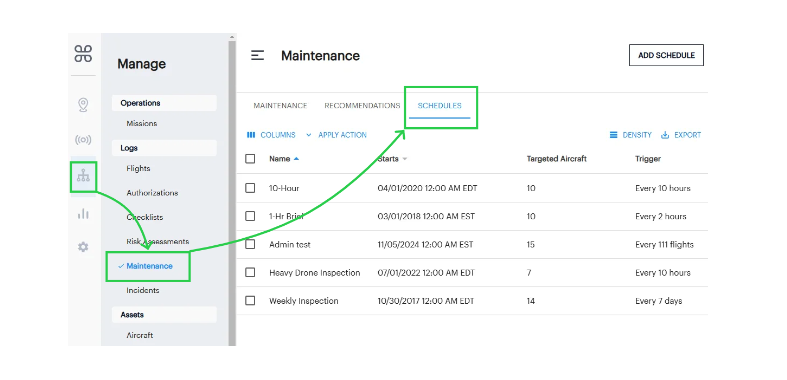Click the Add Schedule button
Screen dimensions: 787x380
666,55
